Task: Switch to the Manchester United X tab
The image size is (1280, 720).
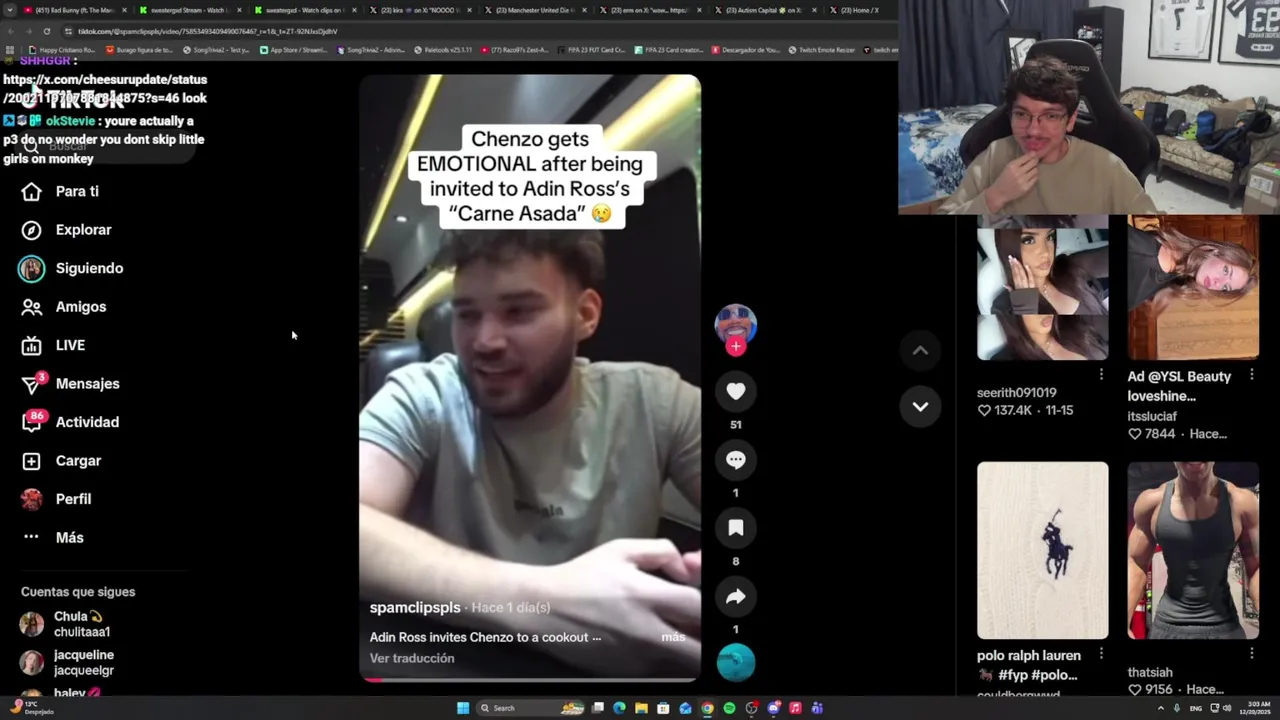Action: pyautogui.click(x=536, y=10)
